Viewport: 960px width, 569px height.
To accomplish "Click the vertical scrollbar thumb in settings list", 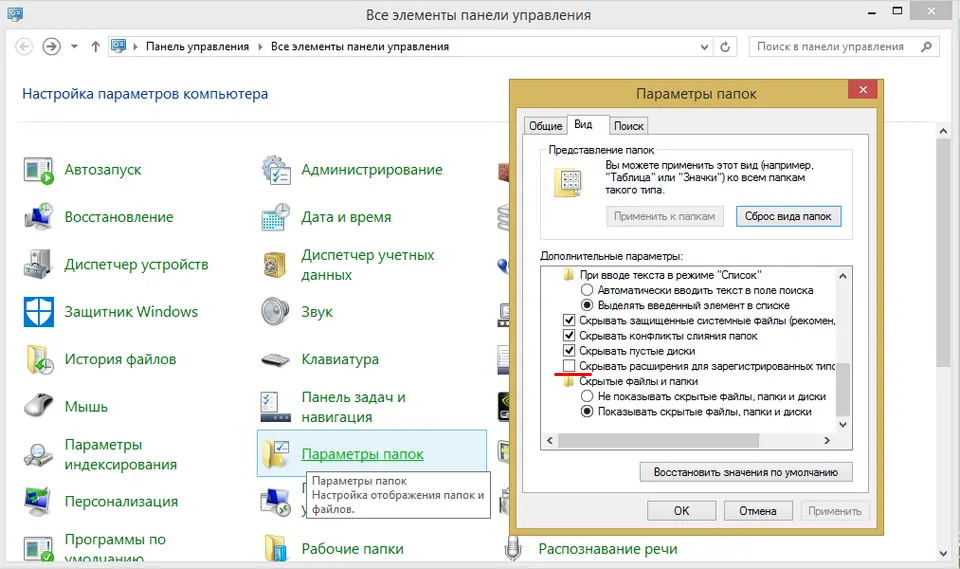I will [843, 390].
